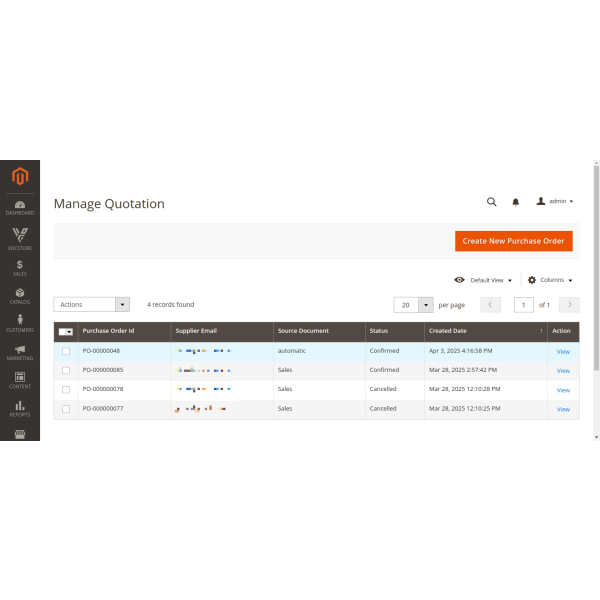600x600 pixels.
Task: Expand the Actions dropdown
Action: pos(91,304)
